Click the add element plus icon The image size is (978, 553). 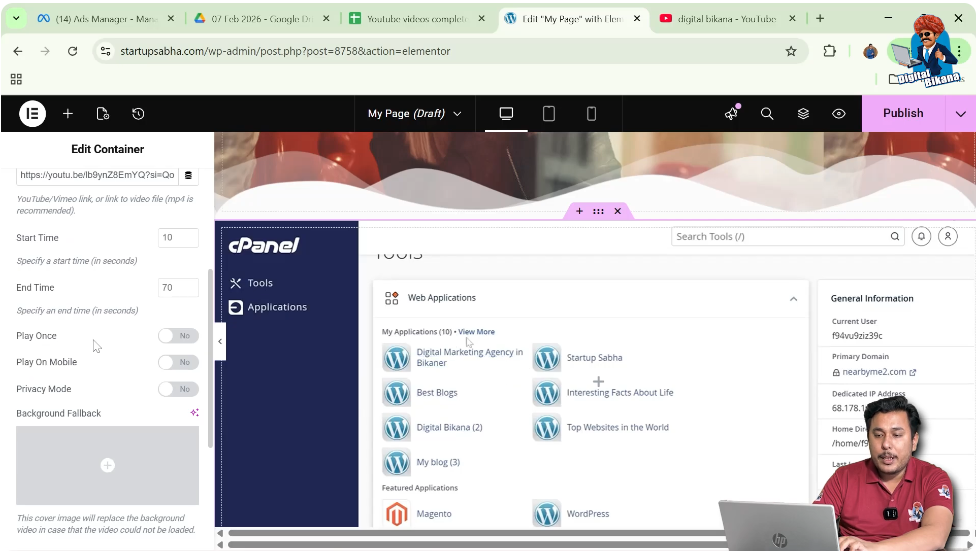click(68, 114)
